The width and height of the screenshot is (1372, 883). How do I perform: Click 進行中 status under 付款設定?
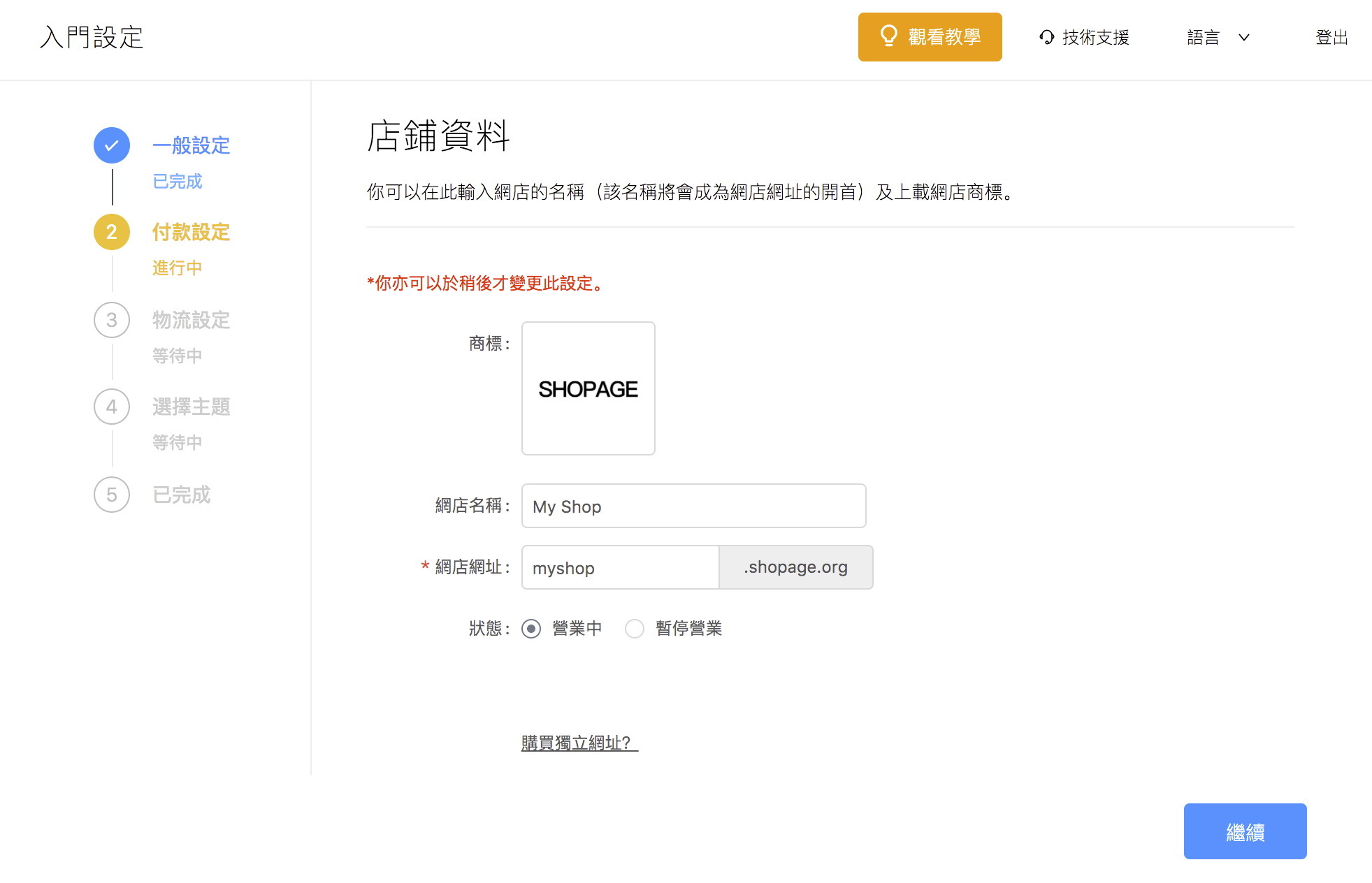[178, 268]
